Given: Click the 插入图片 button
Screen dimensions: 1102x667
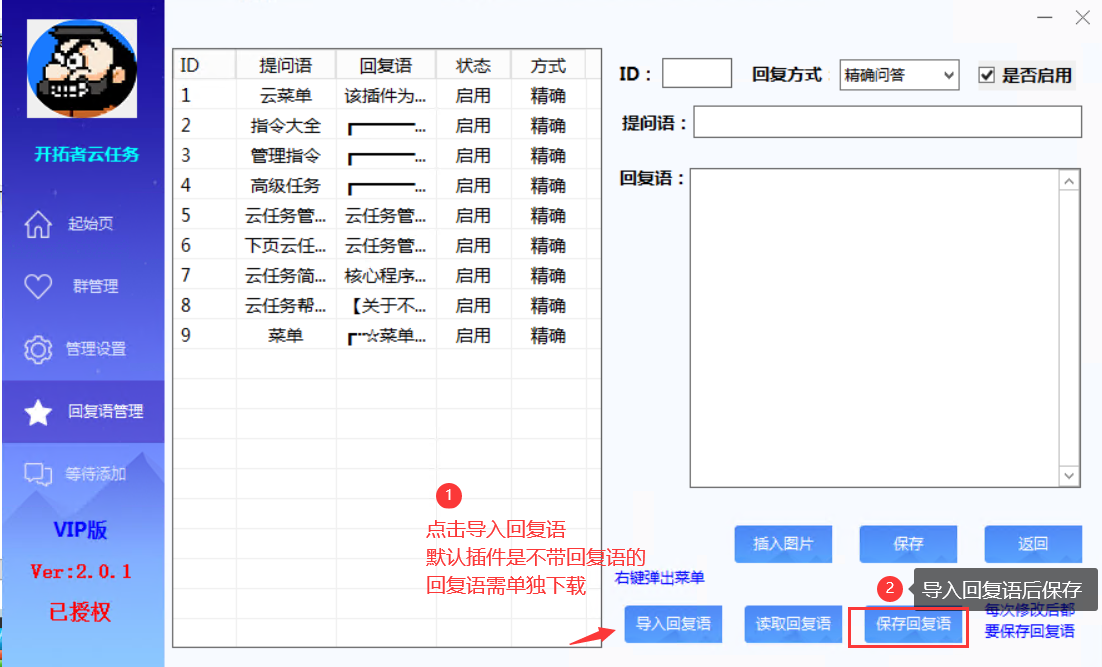Looking at the screenshot, I should click(x=783, y=544).
